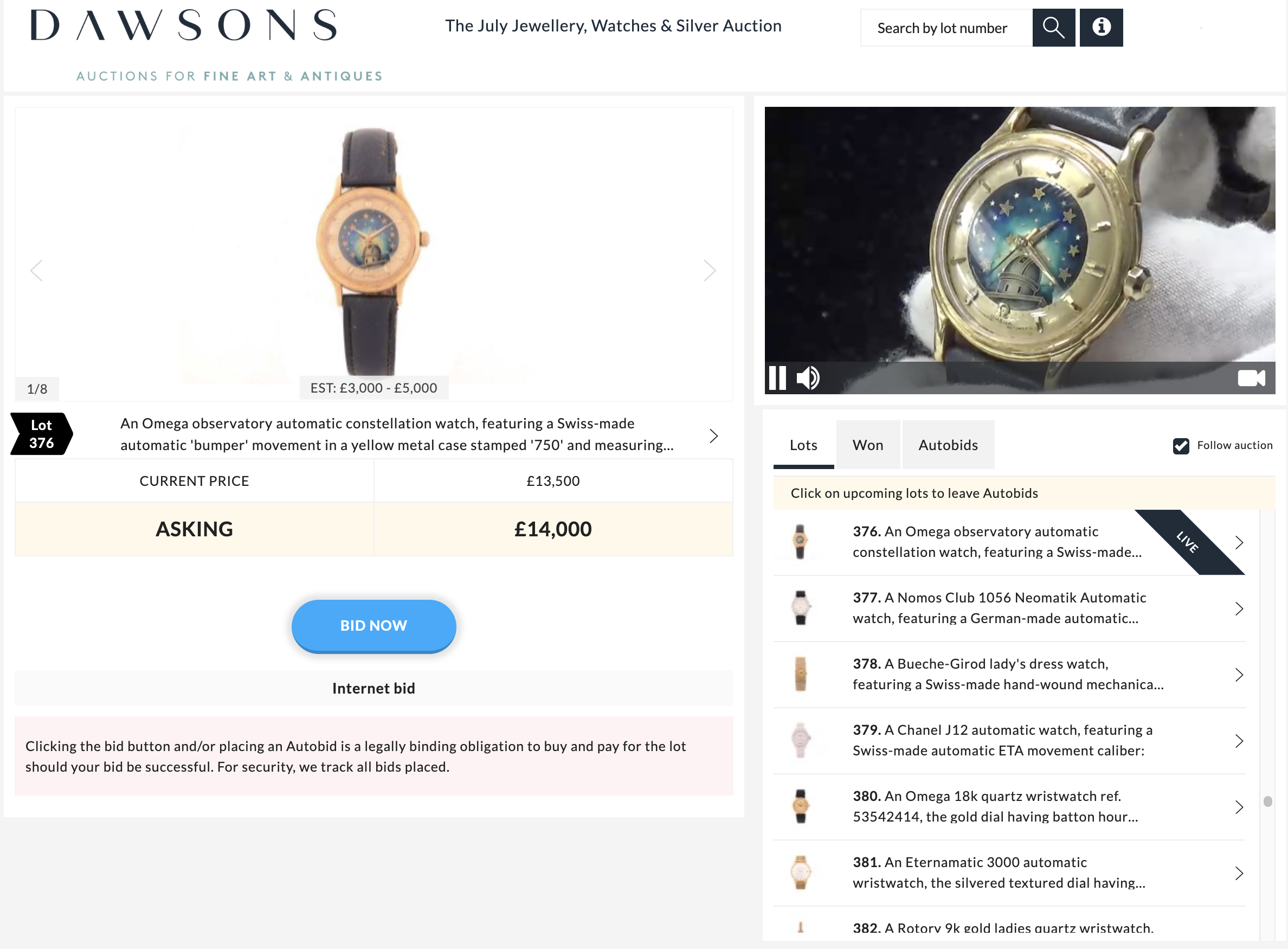Show the previous lot image arrow
1288x949 pixels.
click(x=37, y=270)
